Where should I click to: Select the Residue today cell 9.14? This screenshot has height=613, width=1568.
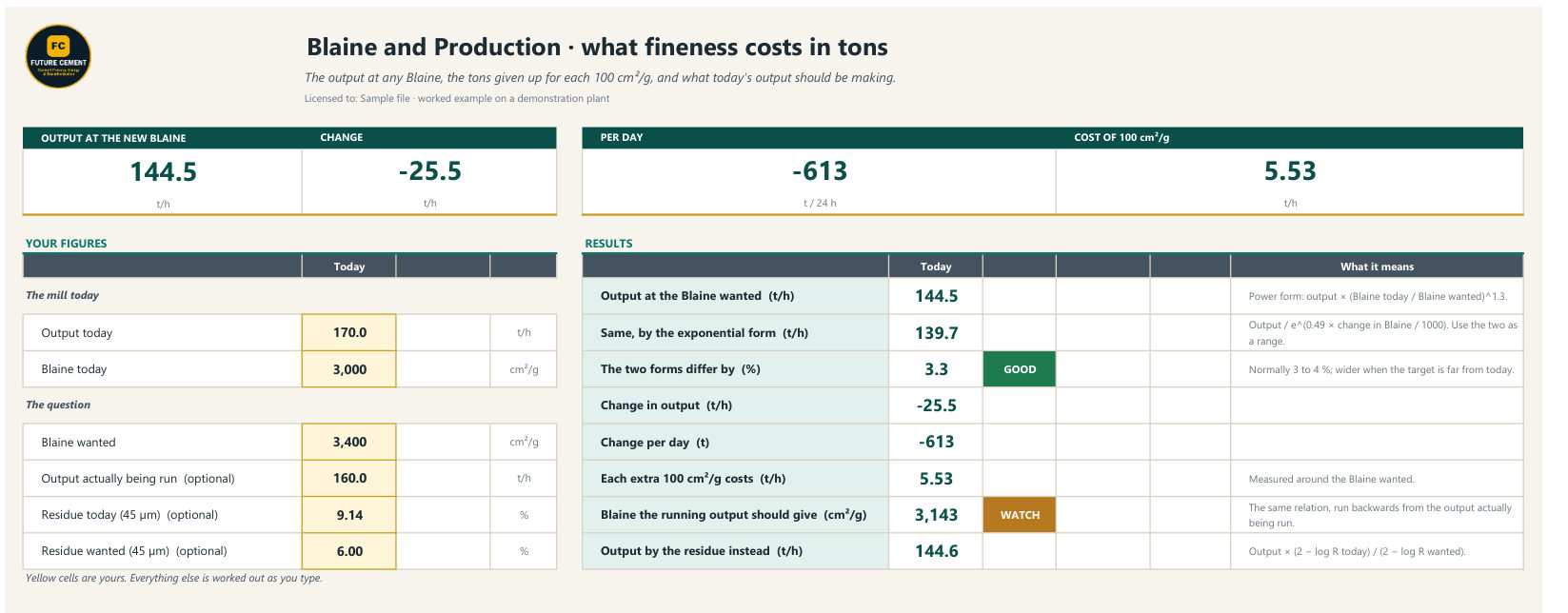click(x=349, y=515)
